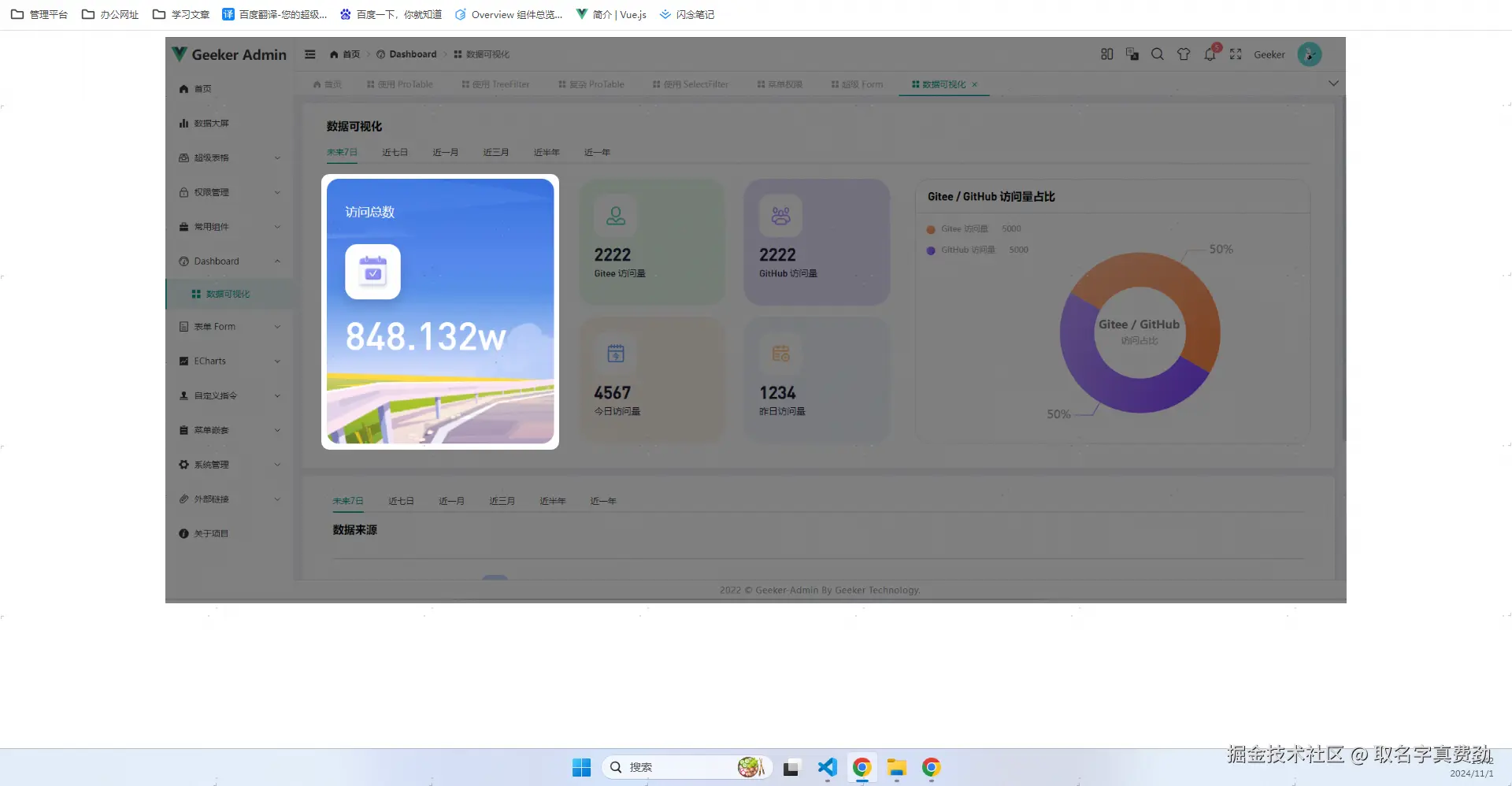Open the 百度翻译 bookmark
Screen dimensions: 1512x786
click(274, 14)
